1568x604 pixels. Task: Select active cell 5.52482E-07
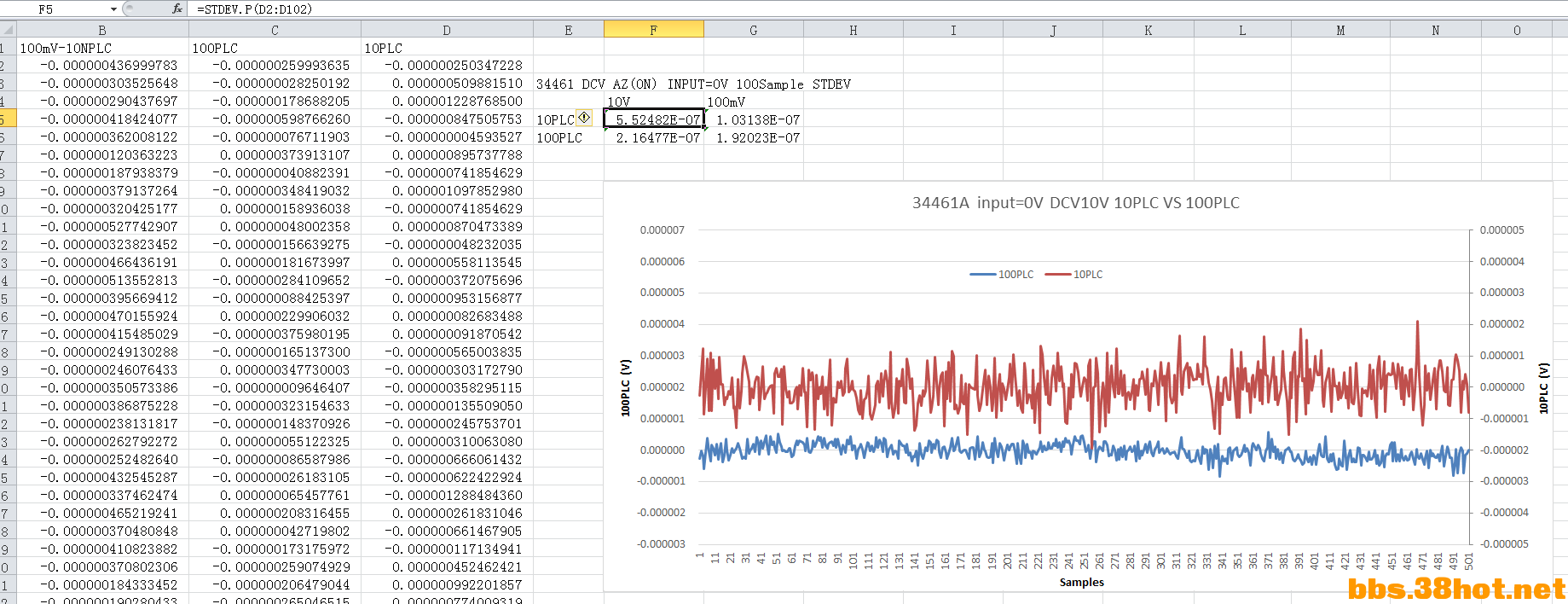[x=654, y=119]
